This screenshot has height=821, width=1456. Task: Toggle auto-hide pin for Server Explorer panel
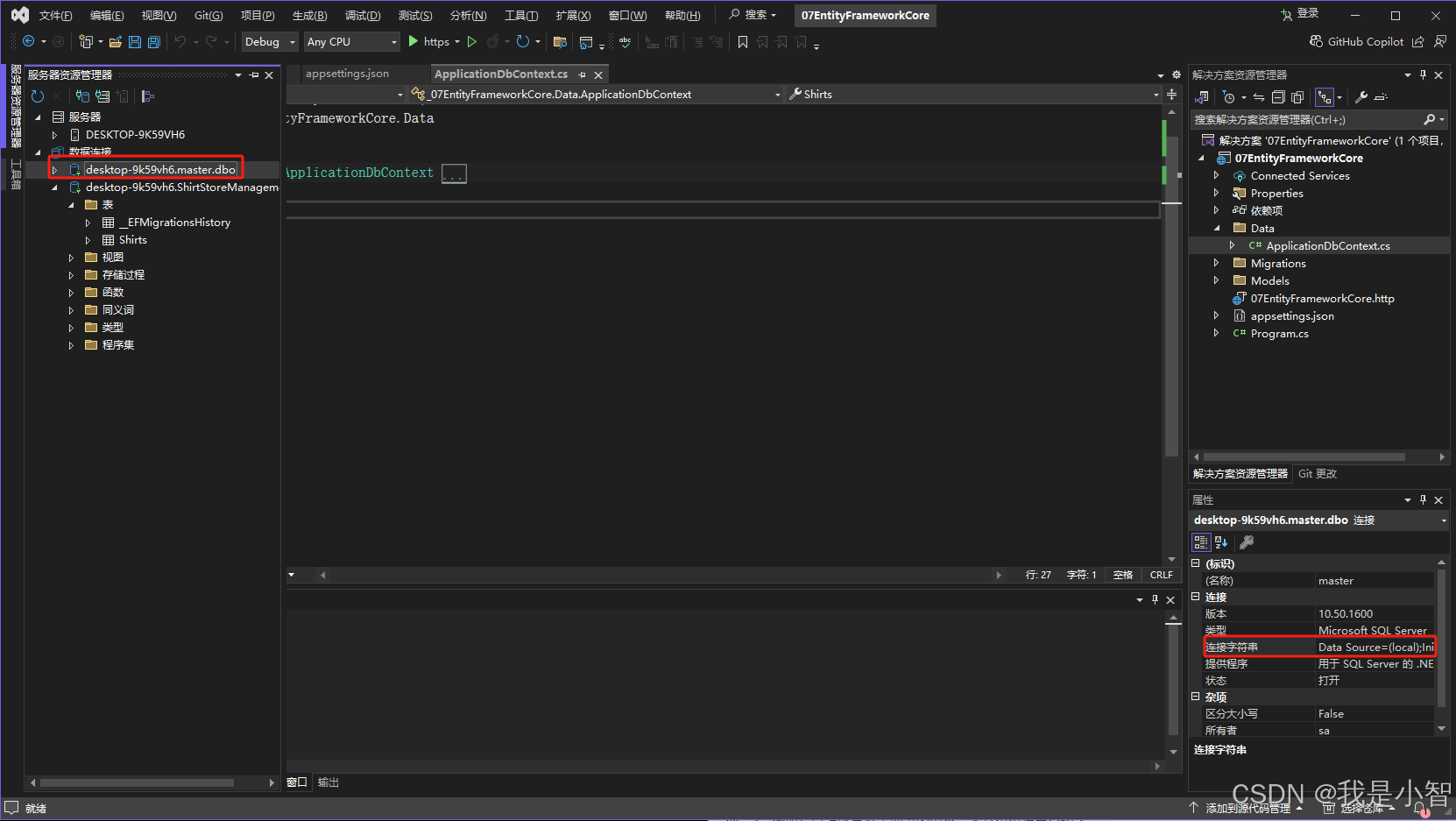tap(254, 75)
